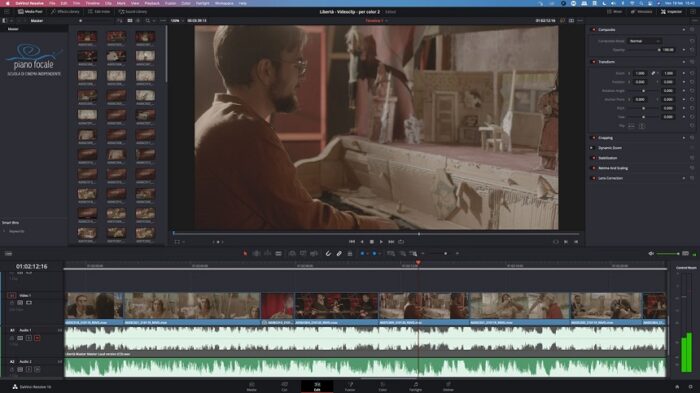Activate the Blade edit mode tool
This screenshot has height=393, width=700.
click(x=279, y=253)
